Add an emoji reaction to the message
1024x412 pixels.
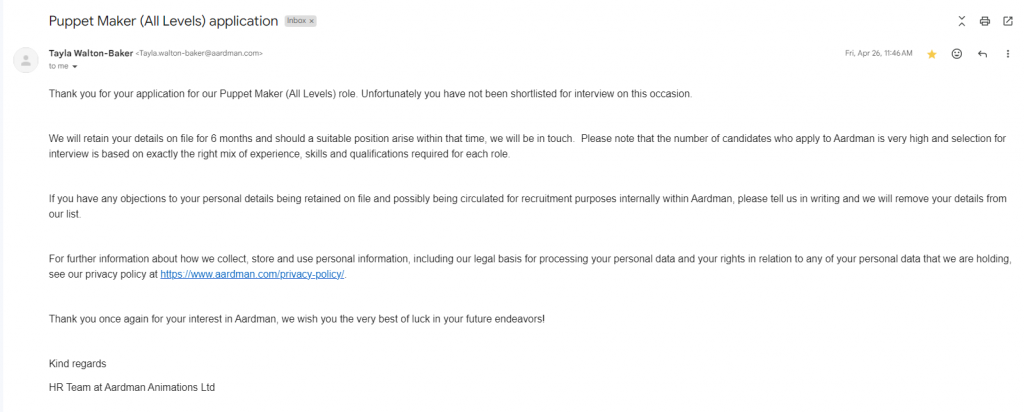[x=957, y=54]
